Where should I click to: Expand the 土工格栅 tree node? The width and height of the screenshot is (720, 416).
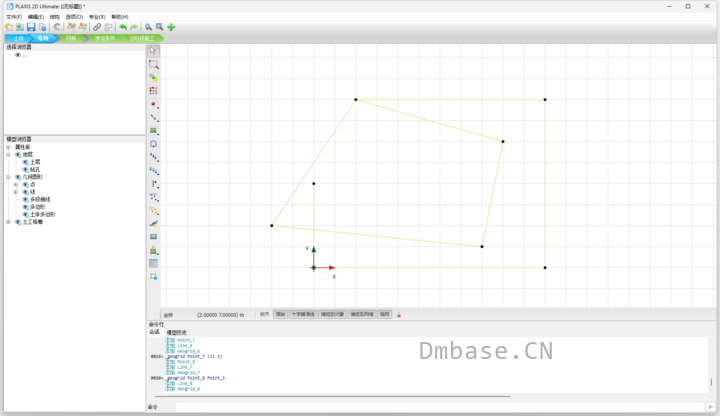[x=8, y=222]
